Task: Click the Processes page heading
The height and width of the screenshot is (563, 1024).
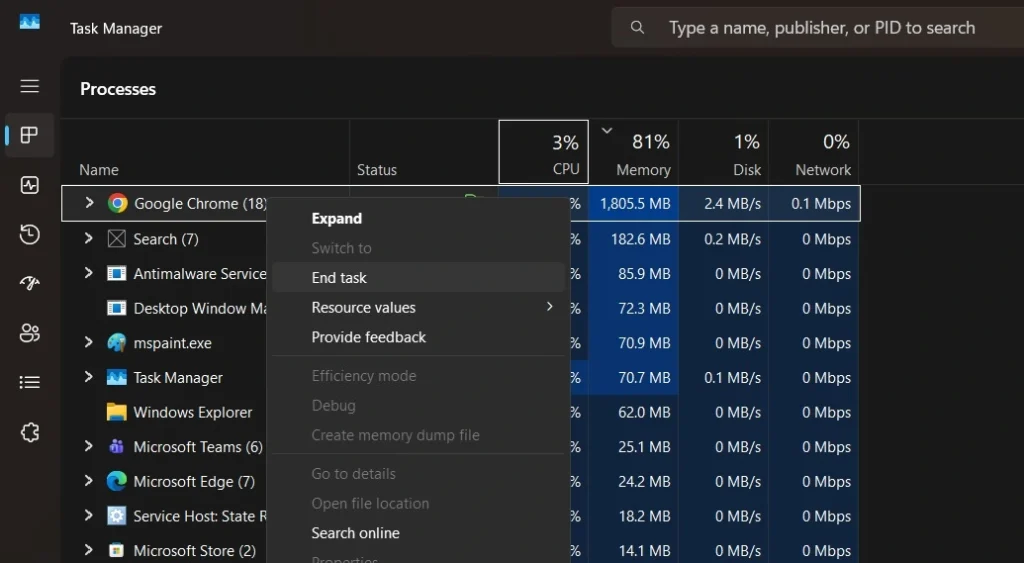Action: tap(118, 89)
